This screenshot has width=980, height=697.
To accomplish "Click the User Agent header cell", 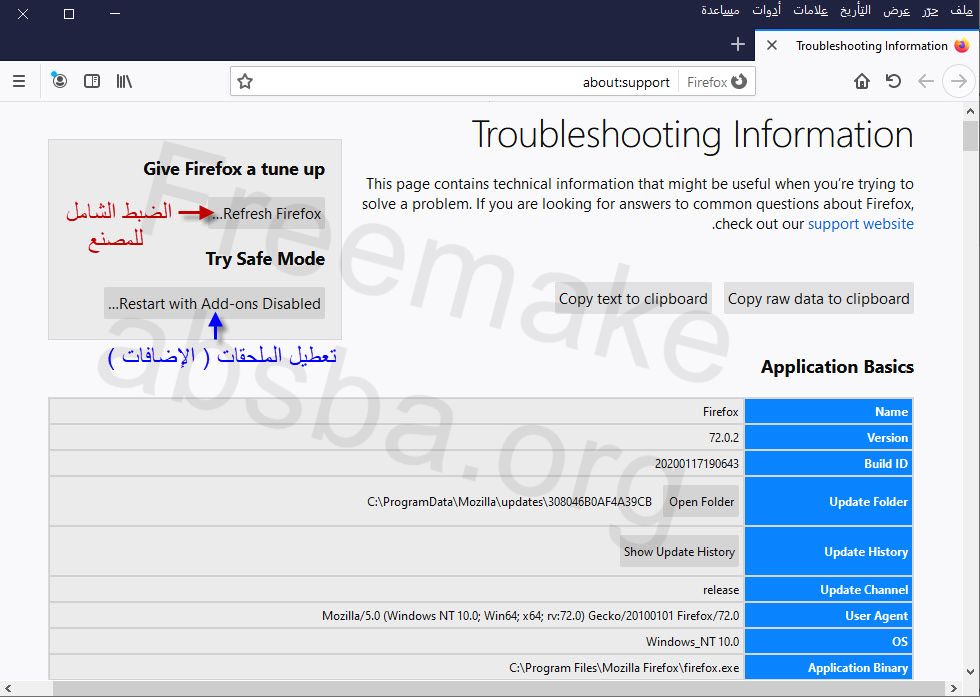I will [828, 616].
